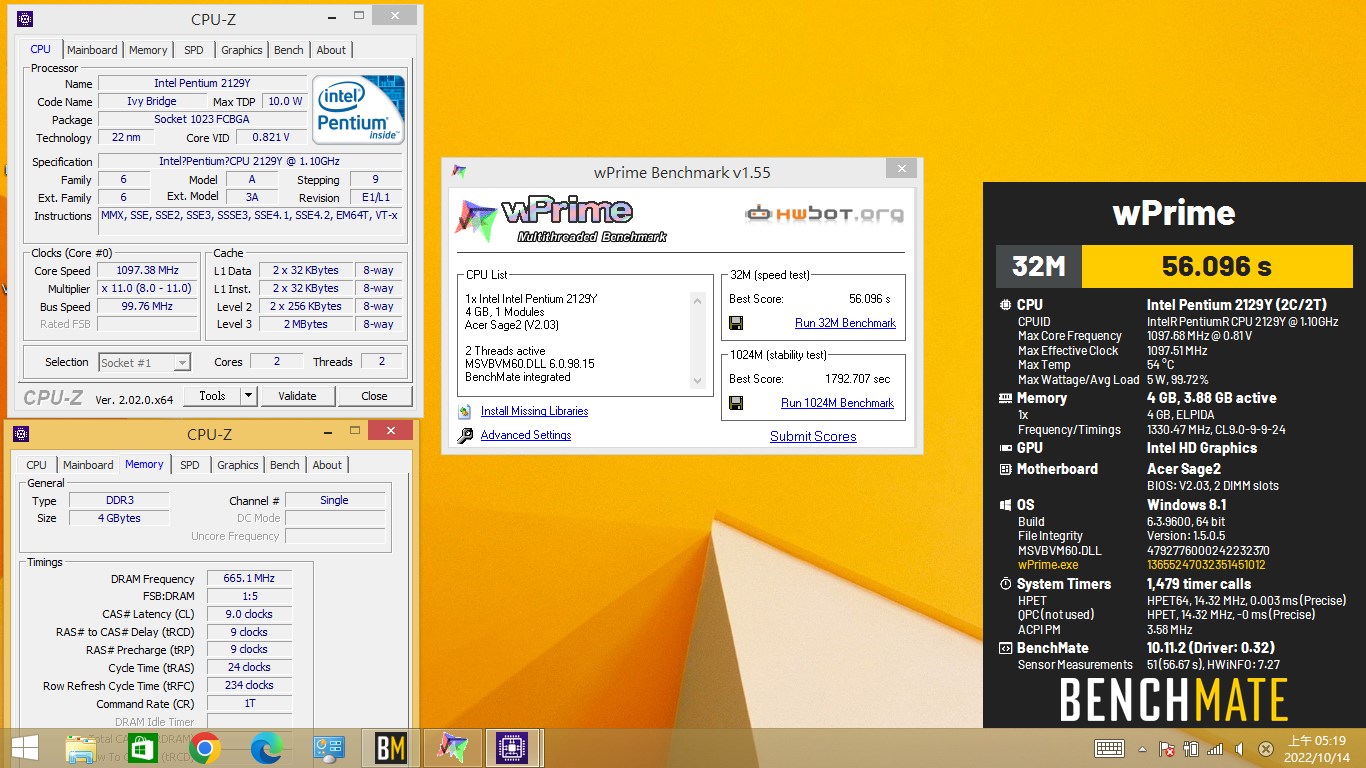Open the Graphics tab in the bottom CPU-Z window
The image size is (1366, 768).
click(x=238, y=465)
